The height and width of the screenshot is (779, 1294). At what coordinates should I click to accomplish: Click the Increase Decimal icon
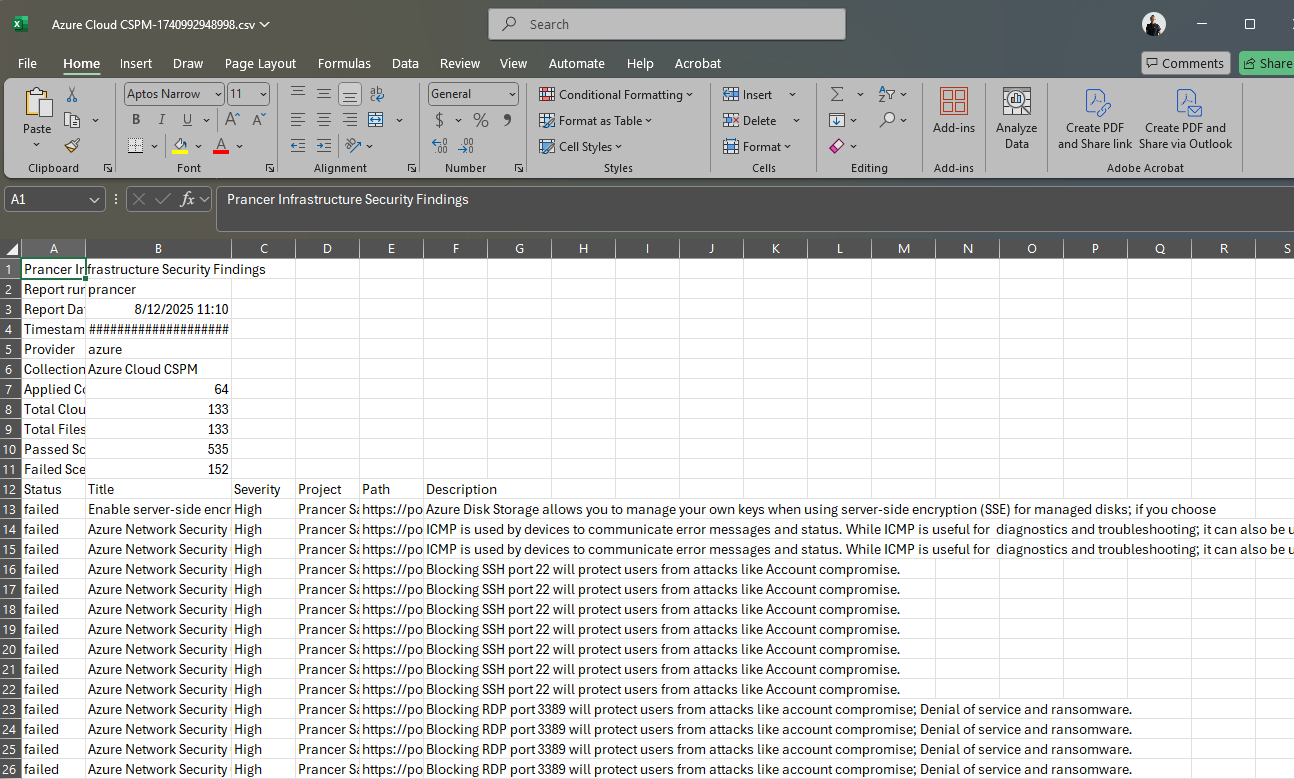[x=439, y=146]
